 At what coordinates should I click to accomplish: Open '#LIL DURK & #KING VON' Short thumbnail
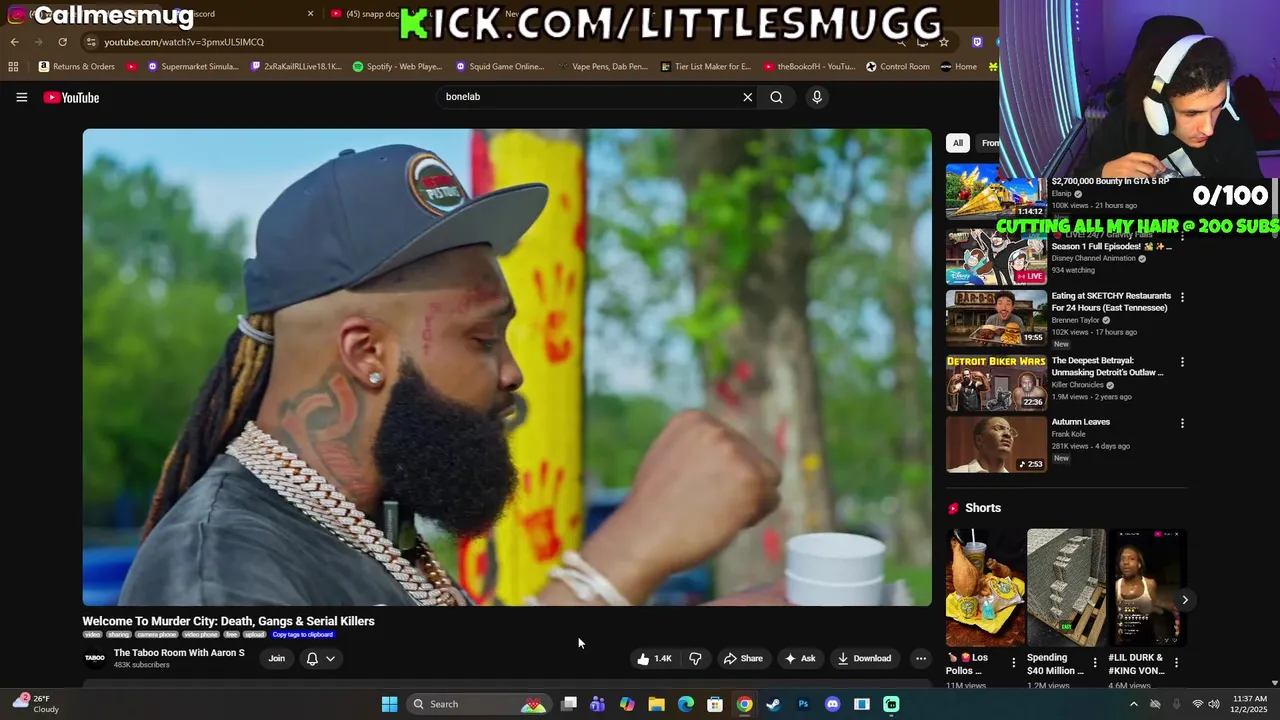[x=1147, y=588]
